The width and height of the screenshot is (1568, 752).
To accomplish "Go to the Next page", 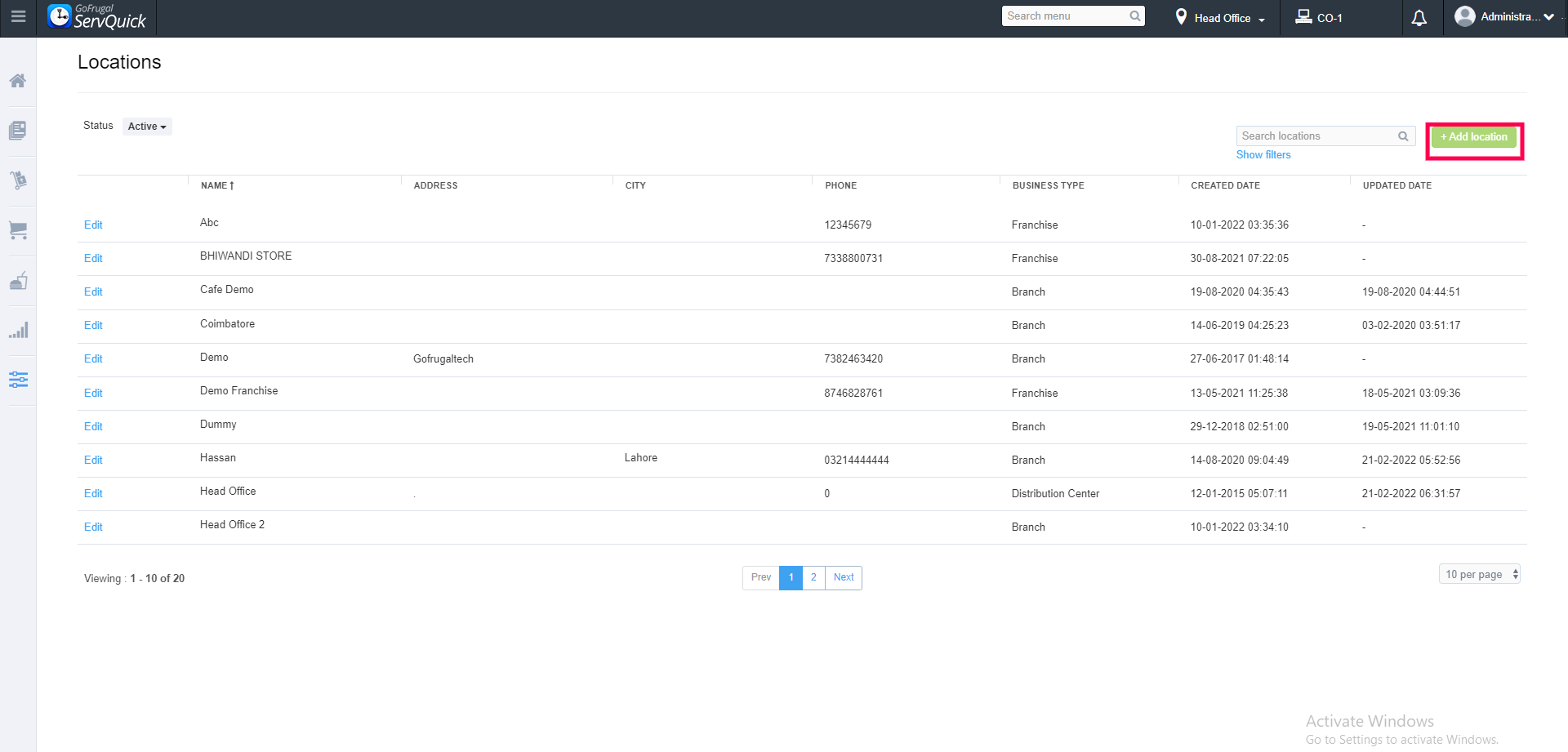I will (844, 578).
